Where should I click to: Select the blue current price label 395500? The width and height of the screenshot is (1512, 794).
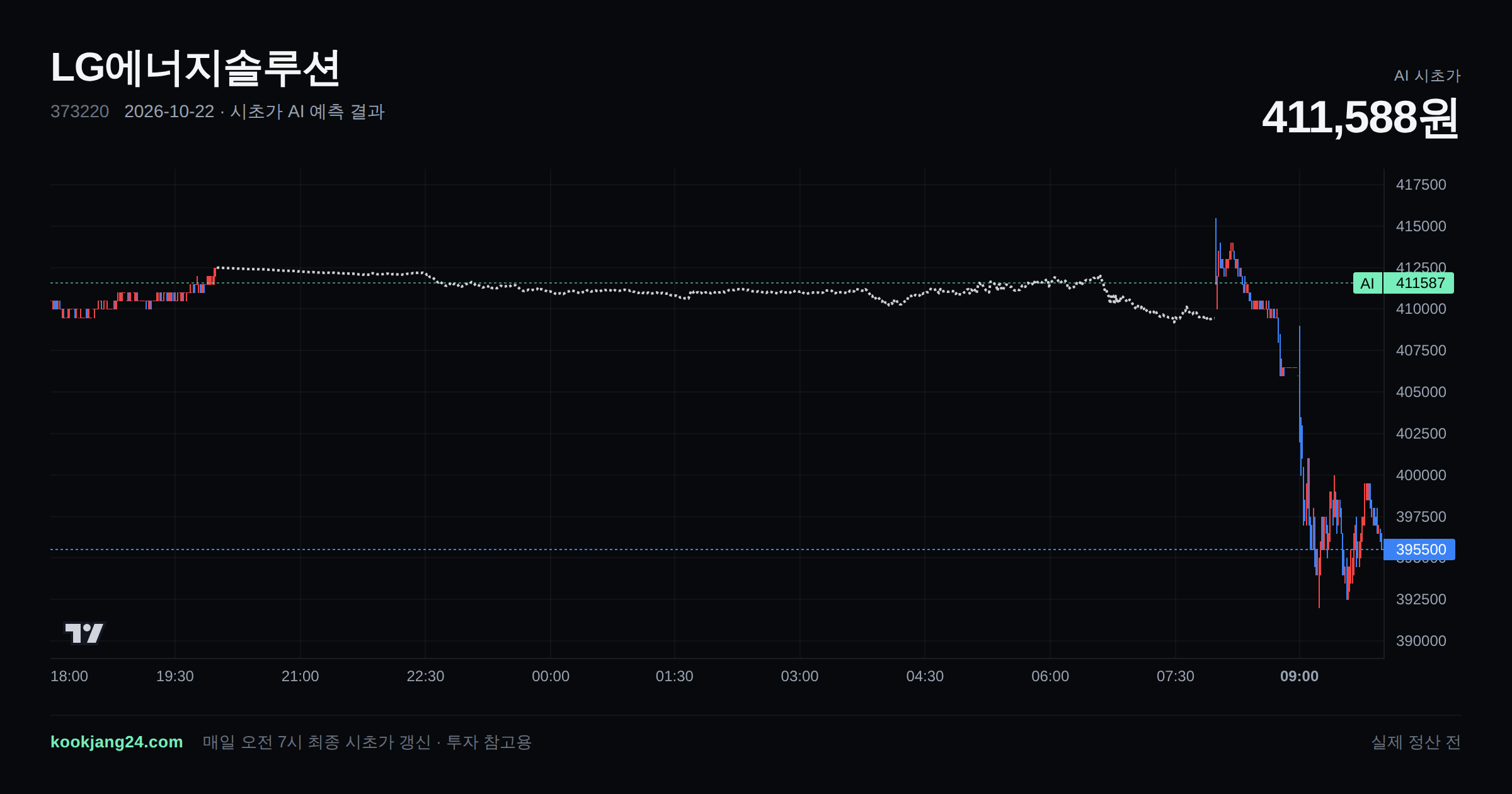click(x=1420, y=549)
